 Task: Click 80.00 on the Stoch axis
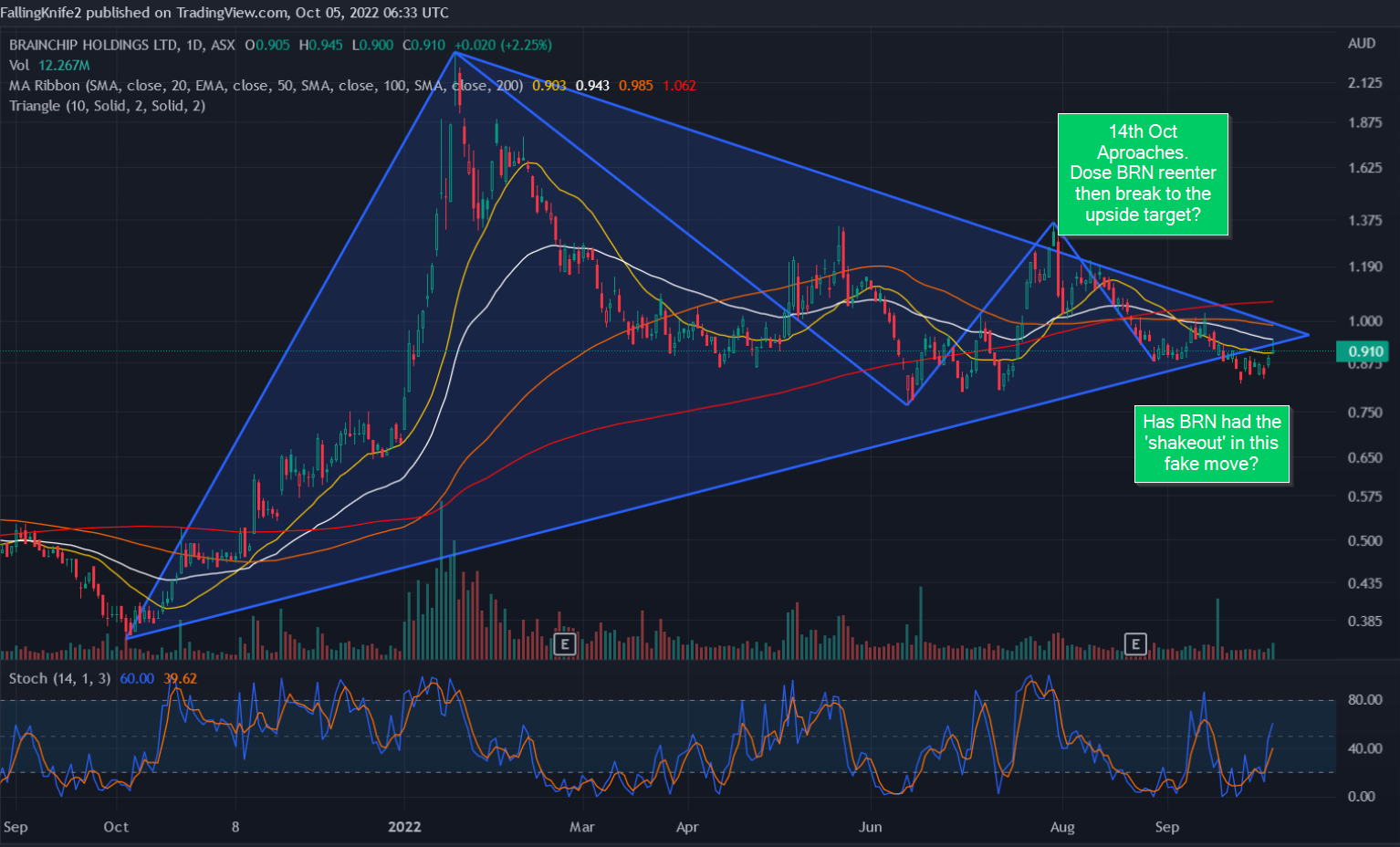click(1365, 700)
